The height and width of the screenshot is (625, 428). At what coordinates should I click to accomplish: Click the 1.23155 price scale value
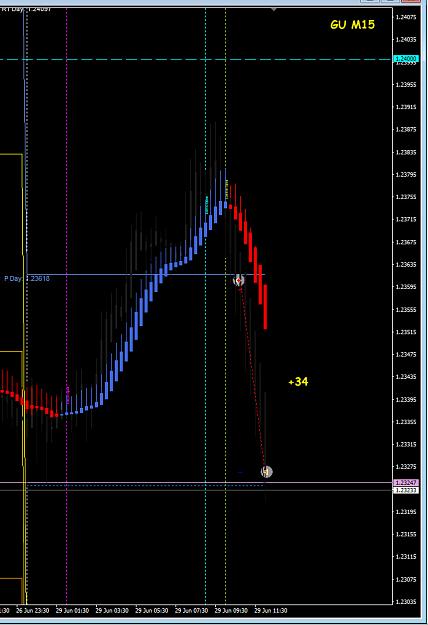(x=406, y=534)
